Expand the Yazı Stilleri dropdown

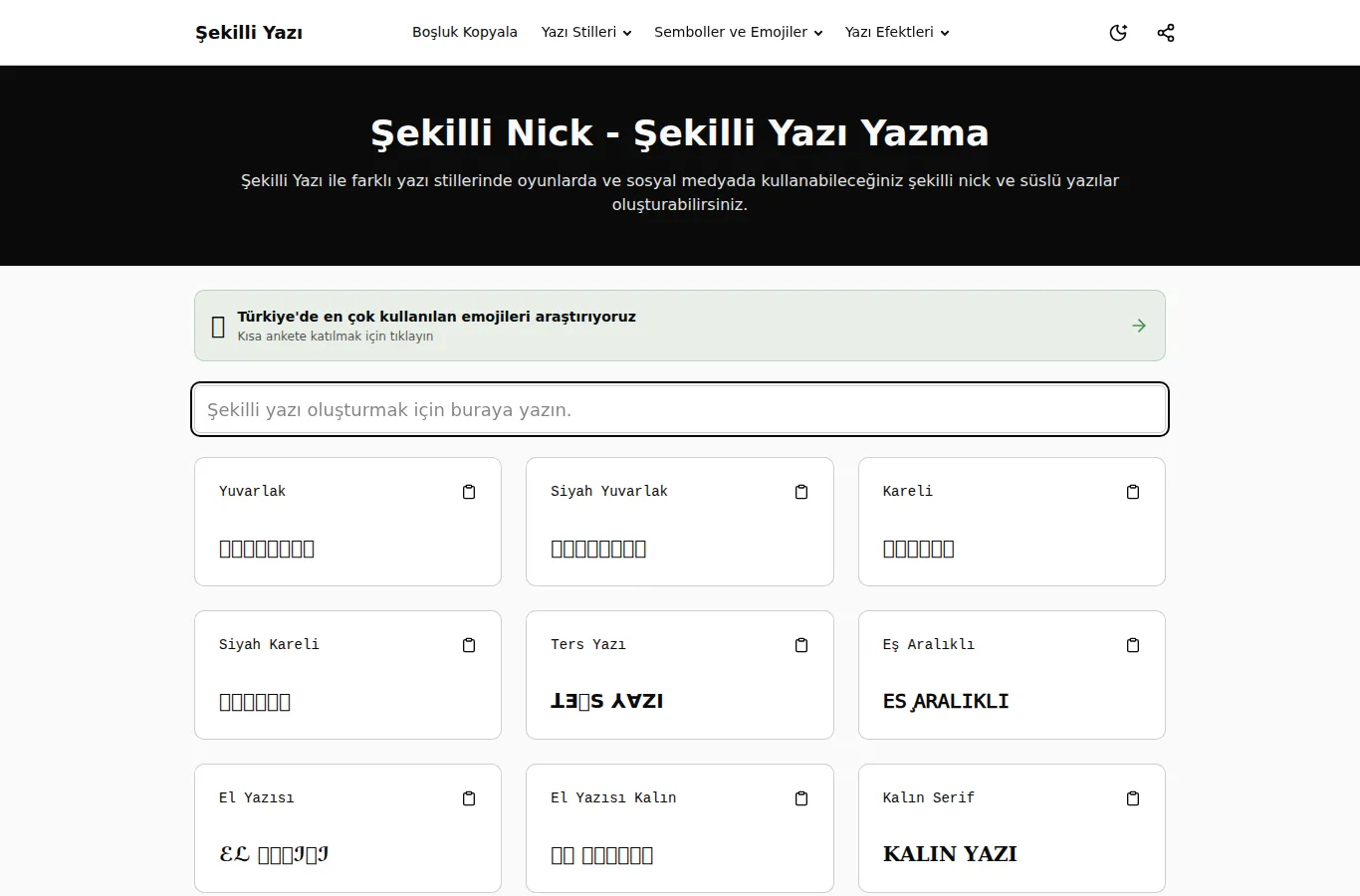pos(586,32)
